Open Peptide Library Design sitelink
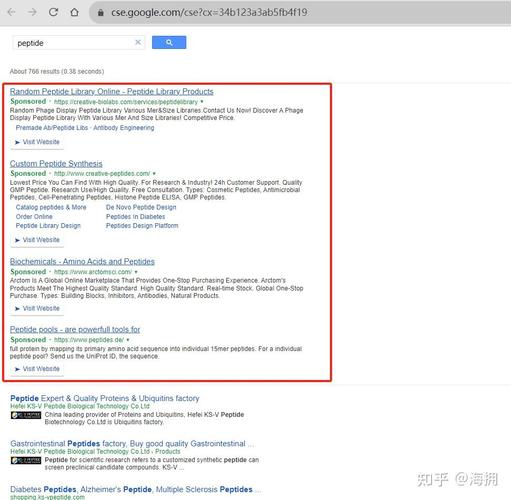Viewport: 511px width, 500px height. click(x=48, y=226)
